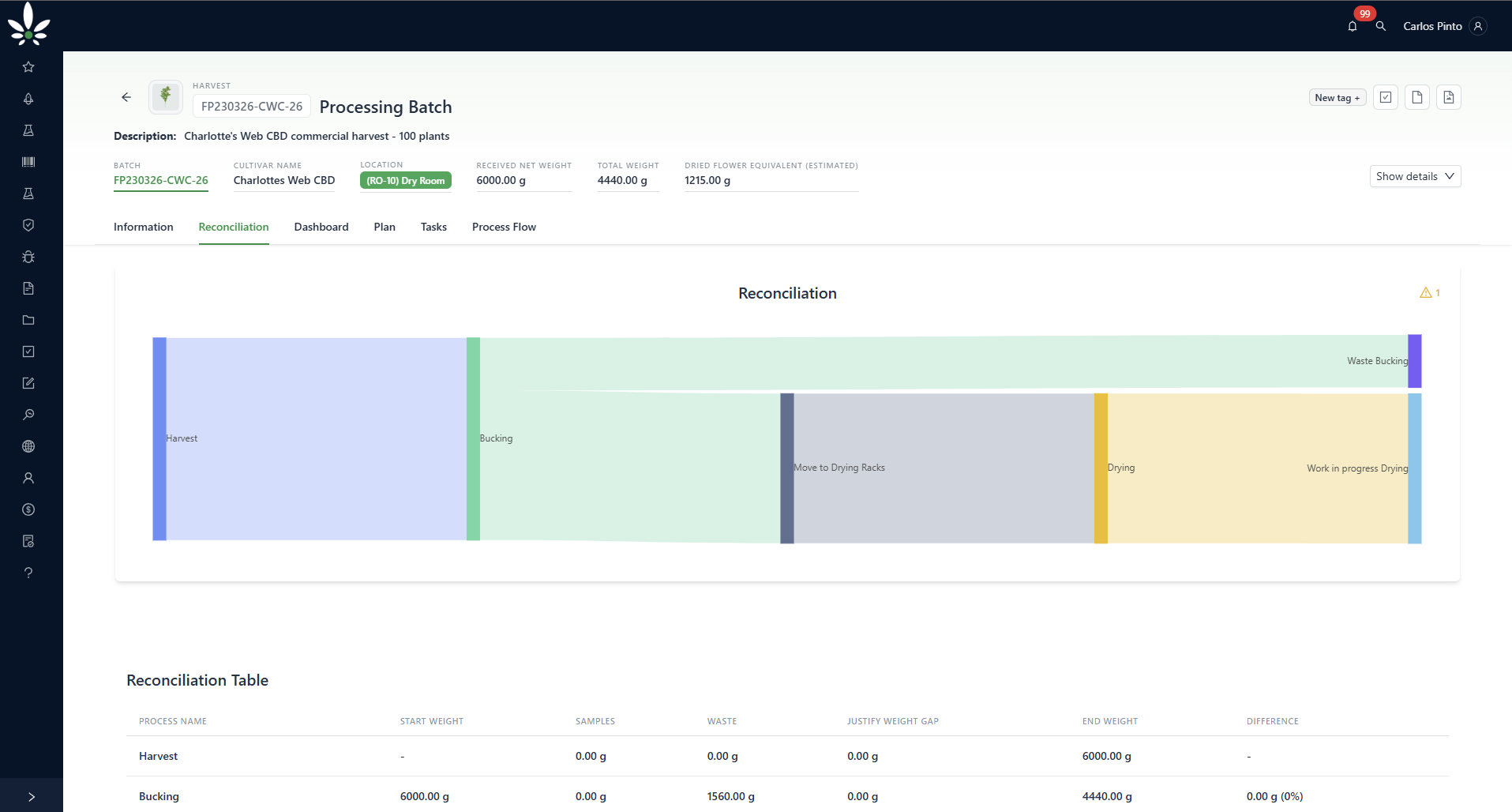Viewport: 1512px width, 812px height.
Task: Click the Bucking waste value 1560.00 g
Action: pyautogui.click(x=731, y=796)
